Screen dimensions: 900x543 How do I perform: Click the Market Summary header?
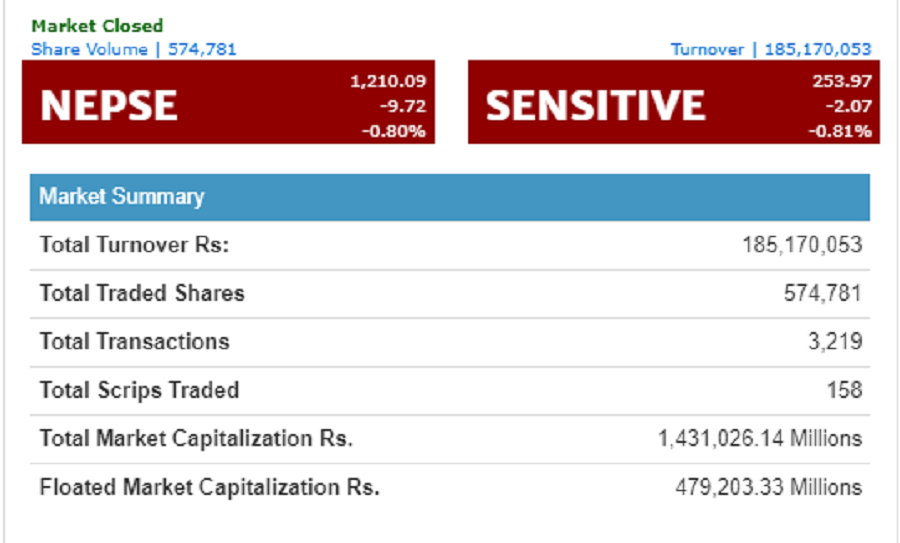(450, 197)
